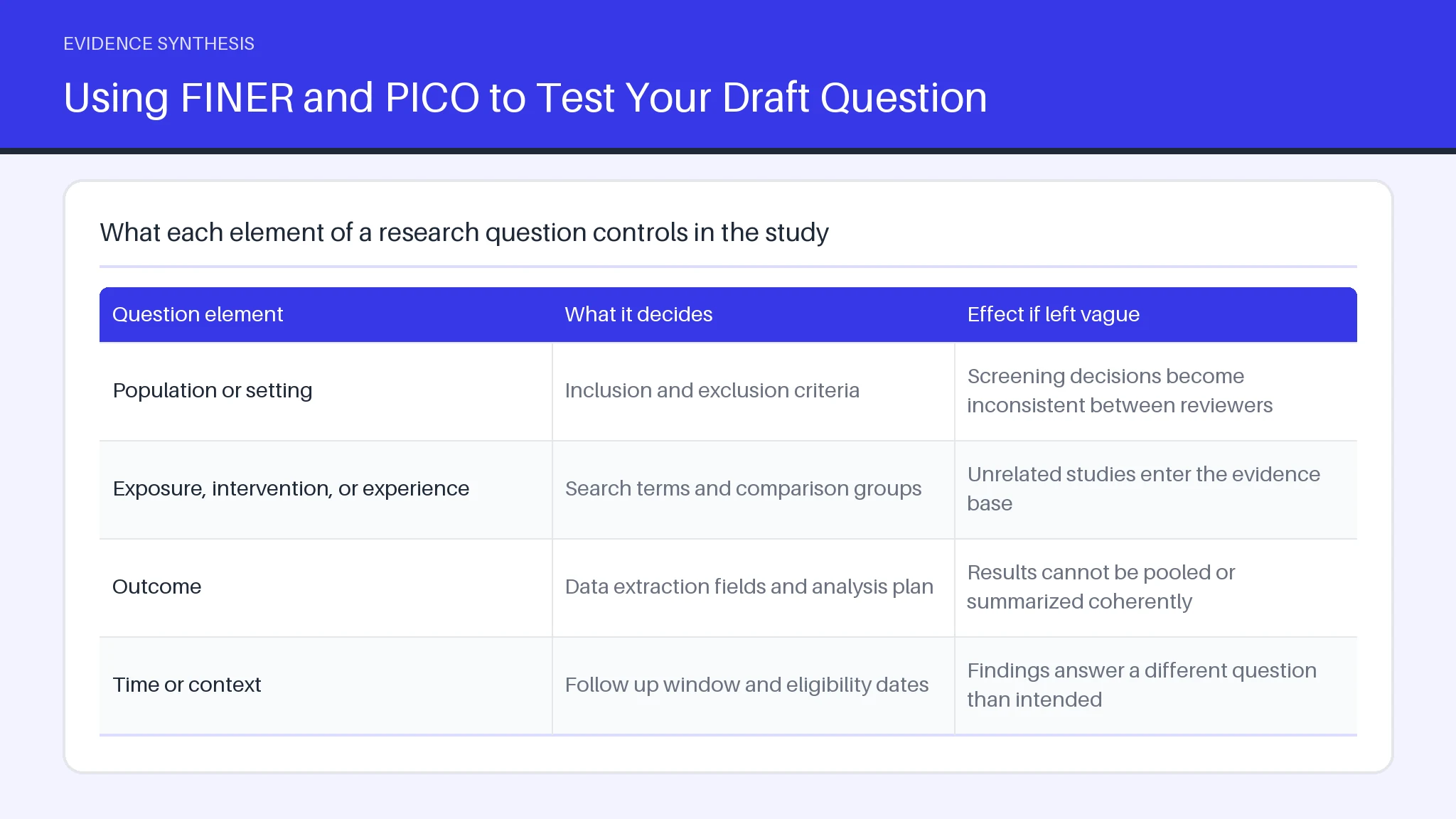This screenshot has width=1456, height=819.
Task: Select the EVIDENCE SYNTHESIS label
Action: (x=159, y=44)
